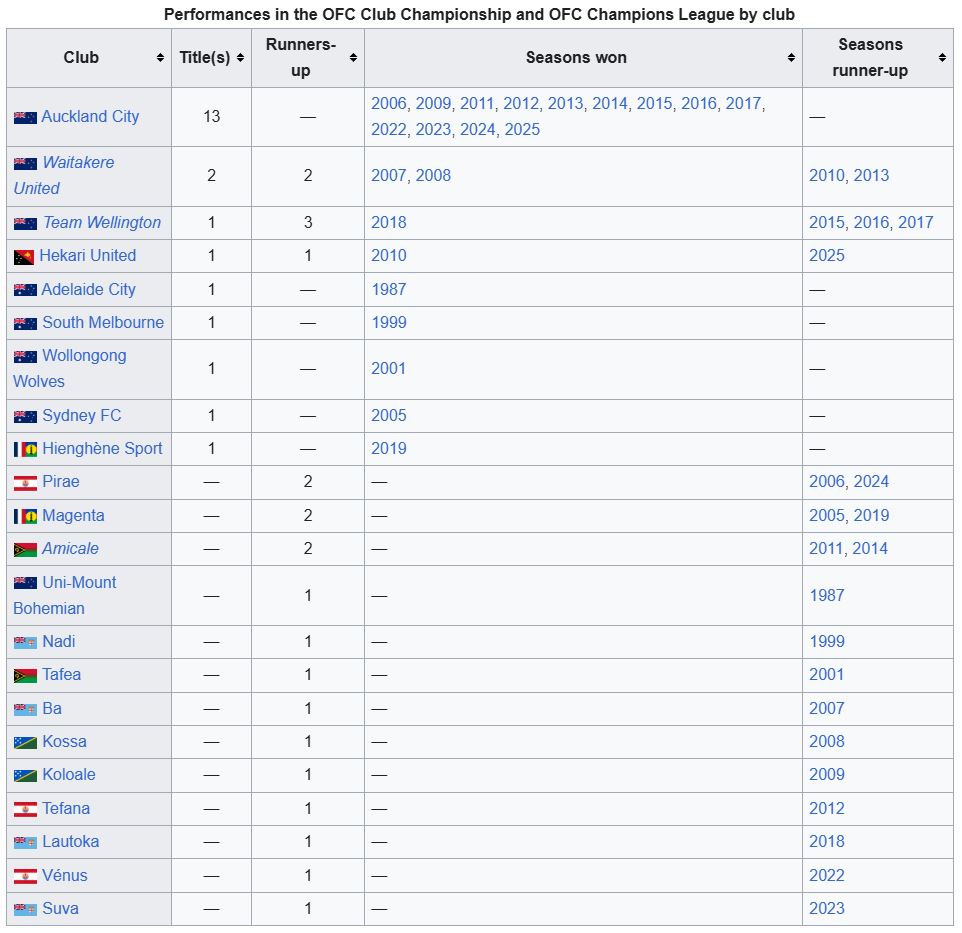
Task: Open the Wollongong Wolves link
Action: click(70, 369)
